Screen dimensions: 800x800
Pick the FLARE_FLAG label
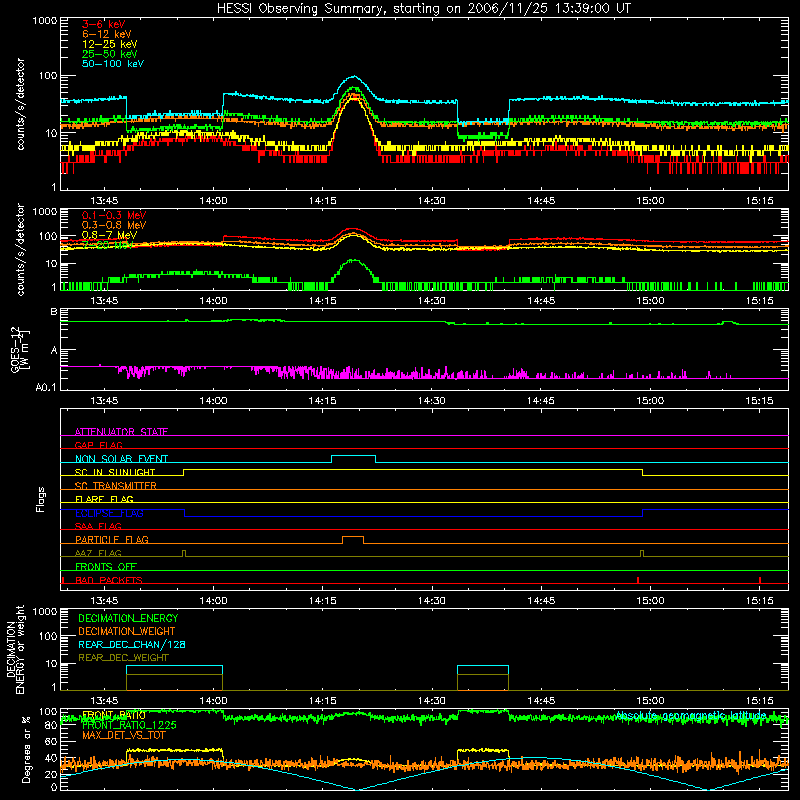tap(104, 499)
